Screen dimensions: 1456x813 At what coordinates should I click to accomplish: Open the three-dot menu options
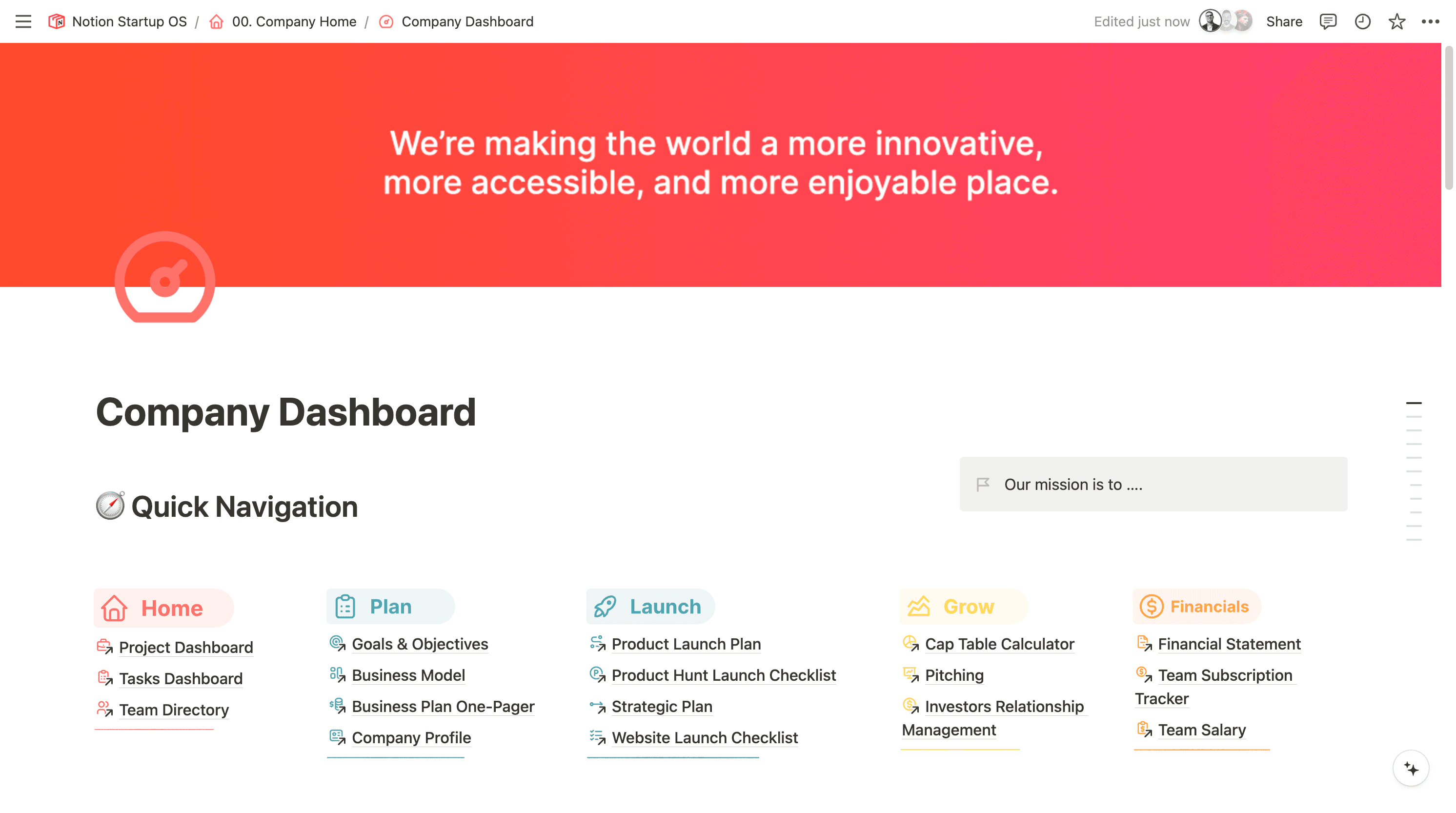1430,21
